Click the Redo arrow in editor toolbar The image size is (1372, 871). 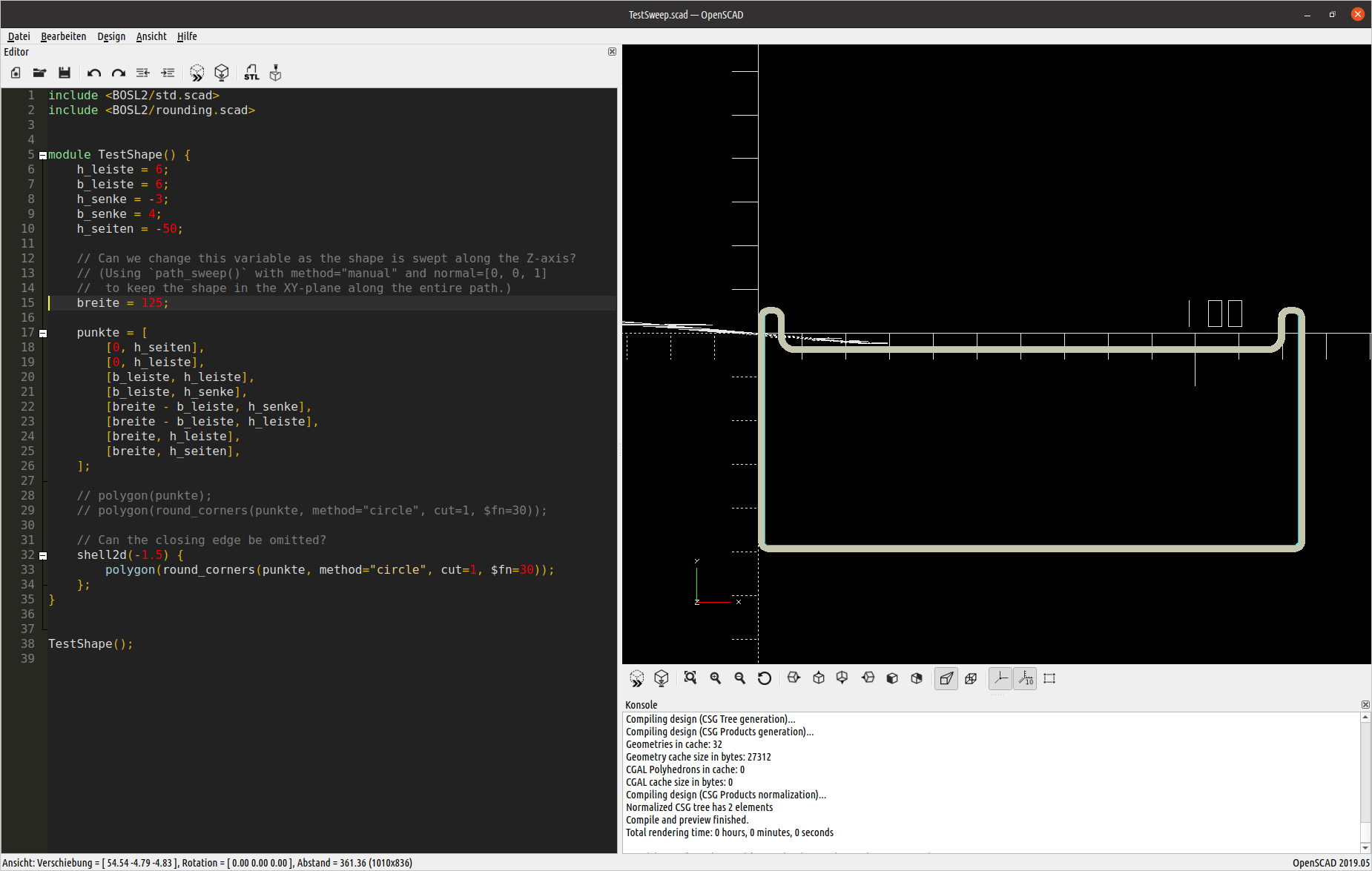(119, 73)
